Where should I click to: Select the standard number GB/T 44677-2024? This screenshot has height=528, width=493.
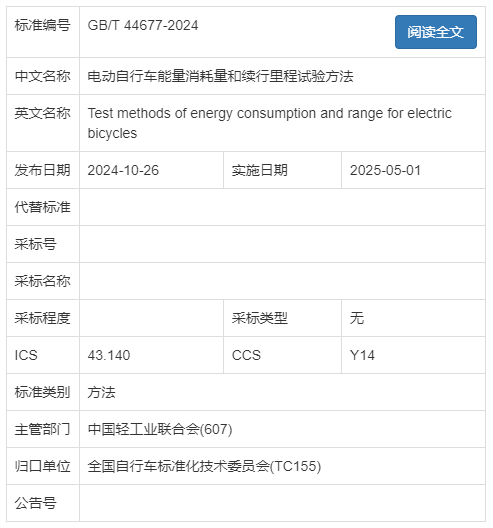point(143,26)
